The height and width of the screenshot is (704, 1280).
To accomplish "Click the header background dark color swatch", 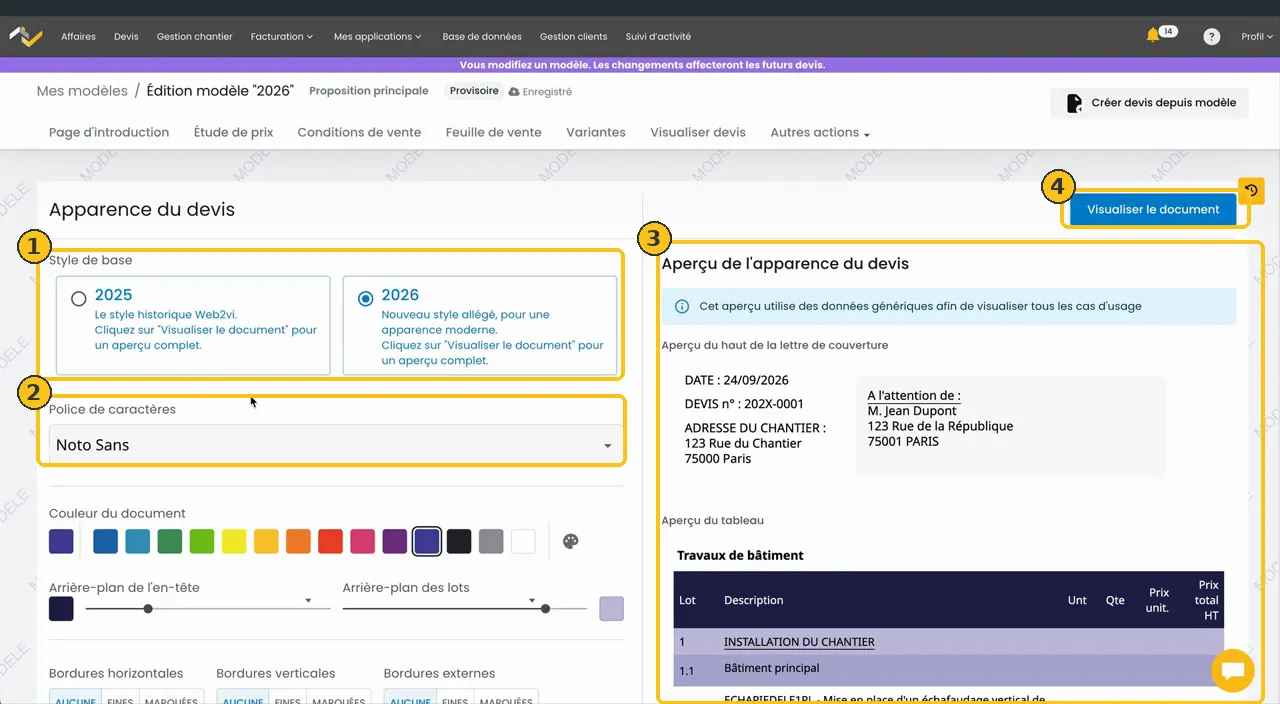I will (61, 608).
